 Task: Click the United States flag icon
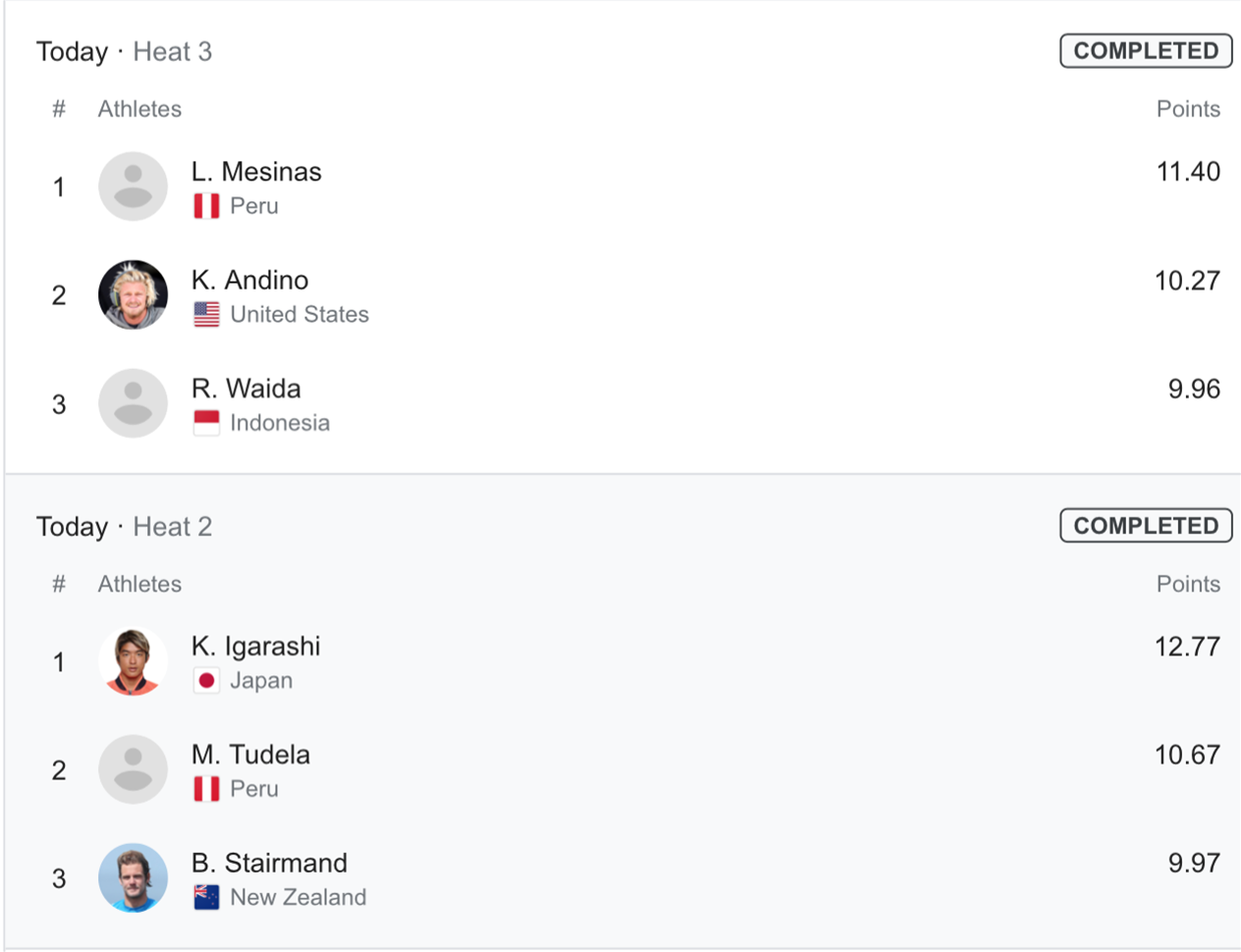tap(206, 314)
